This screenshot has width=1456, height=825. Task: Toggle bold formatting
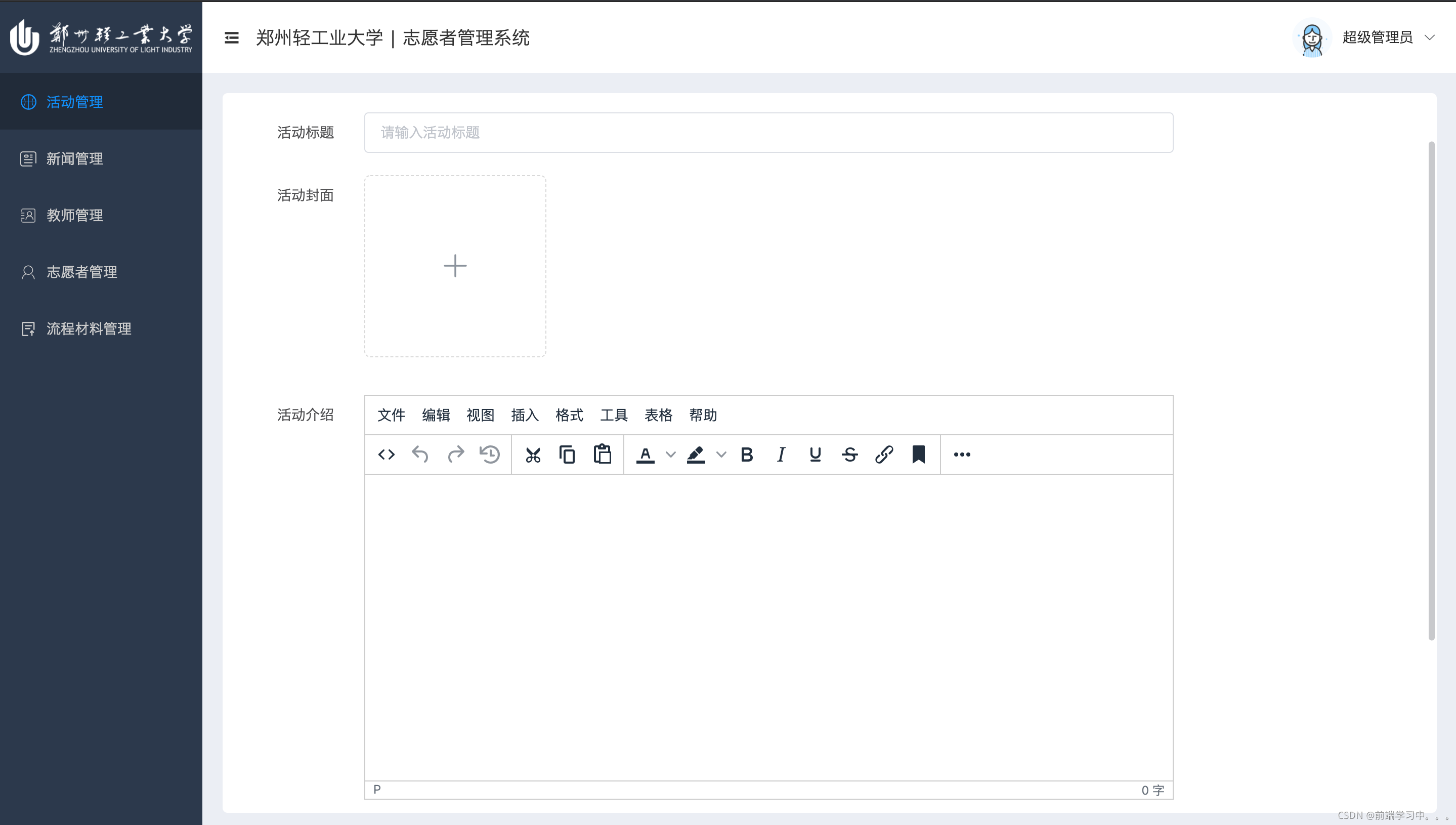(x=747, y=455)
